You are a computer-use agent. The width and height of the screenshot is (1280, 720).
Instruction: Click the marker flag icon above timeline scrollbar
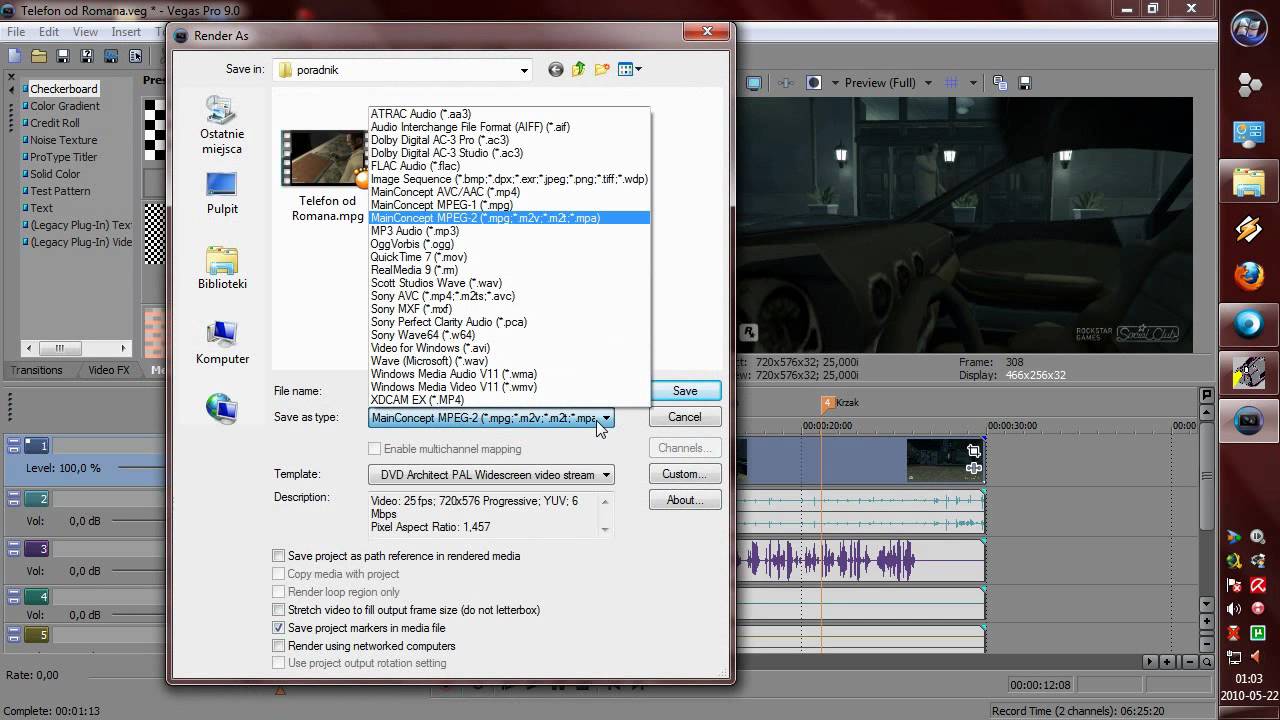click(x=1207, y=396)
